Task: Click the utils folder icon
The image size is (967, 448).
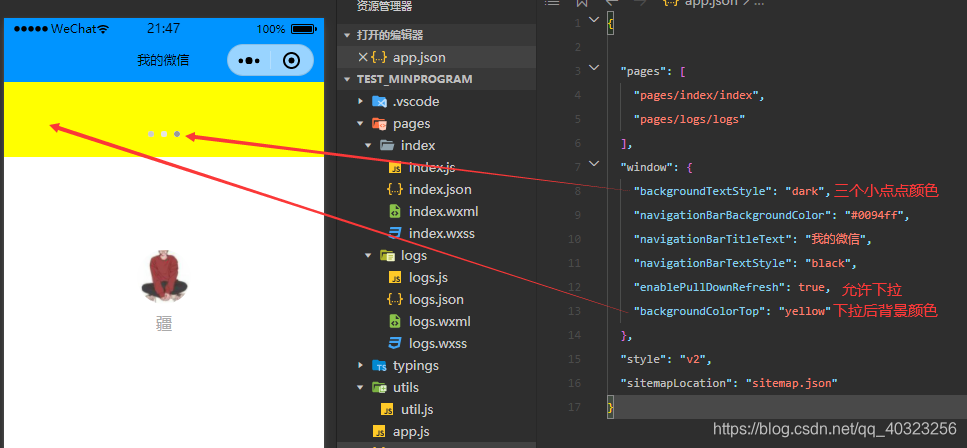Action: pos(379,388)
